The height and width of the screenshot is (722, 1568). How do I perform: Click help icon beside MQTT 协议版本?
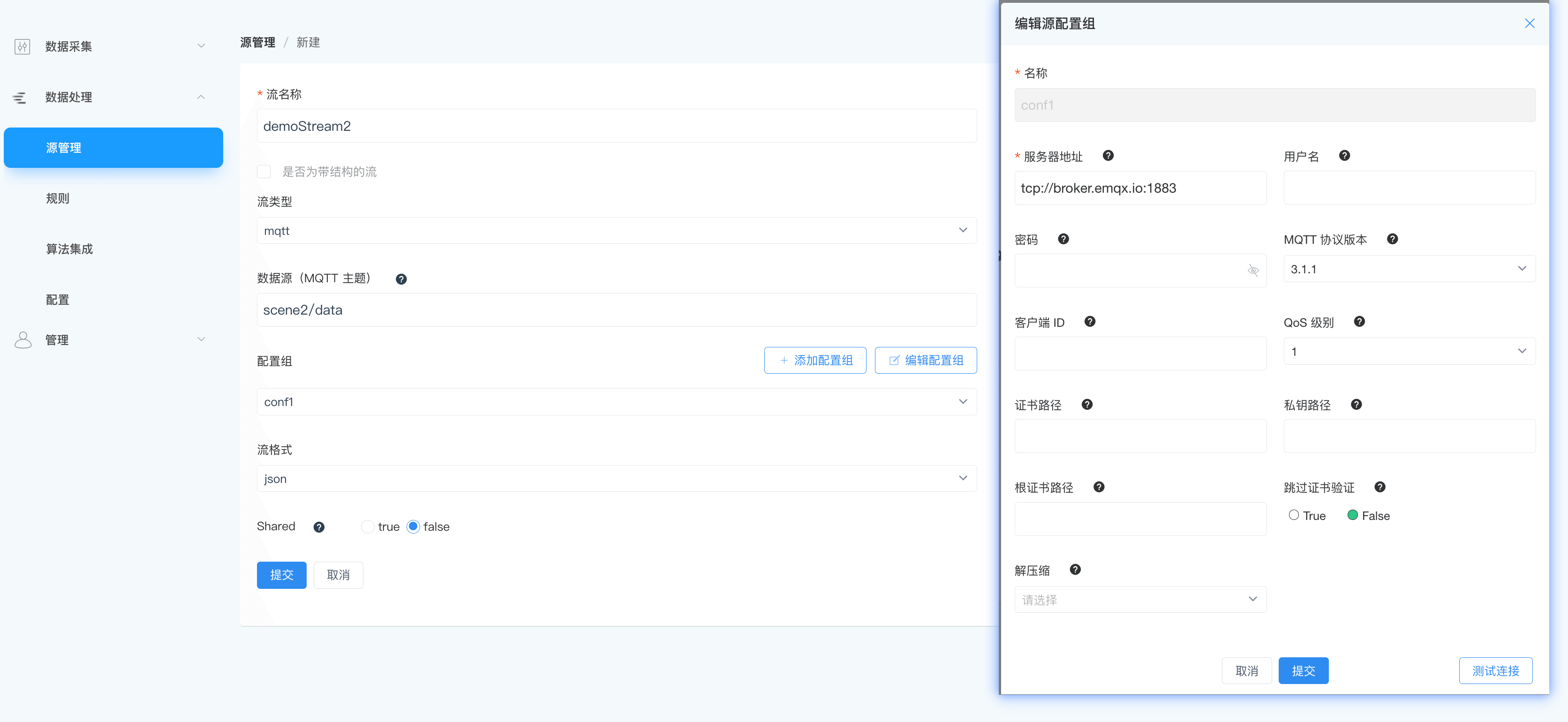point(1392,239)
